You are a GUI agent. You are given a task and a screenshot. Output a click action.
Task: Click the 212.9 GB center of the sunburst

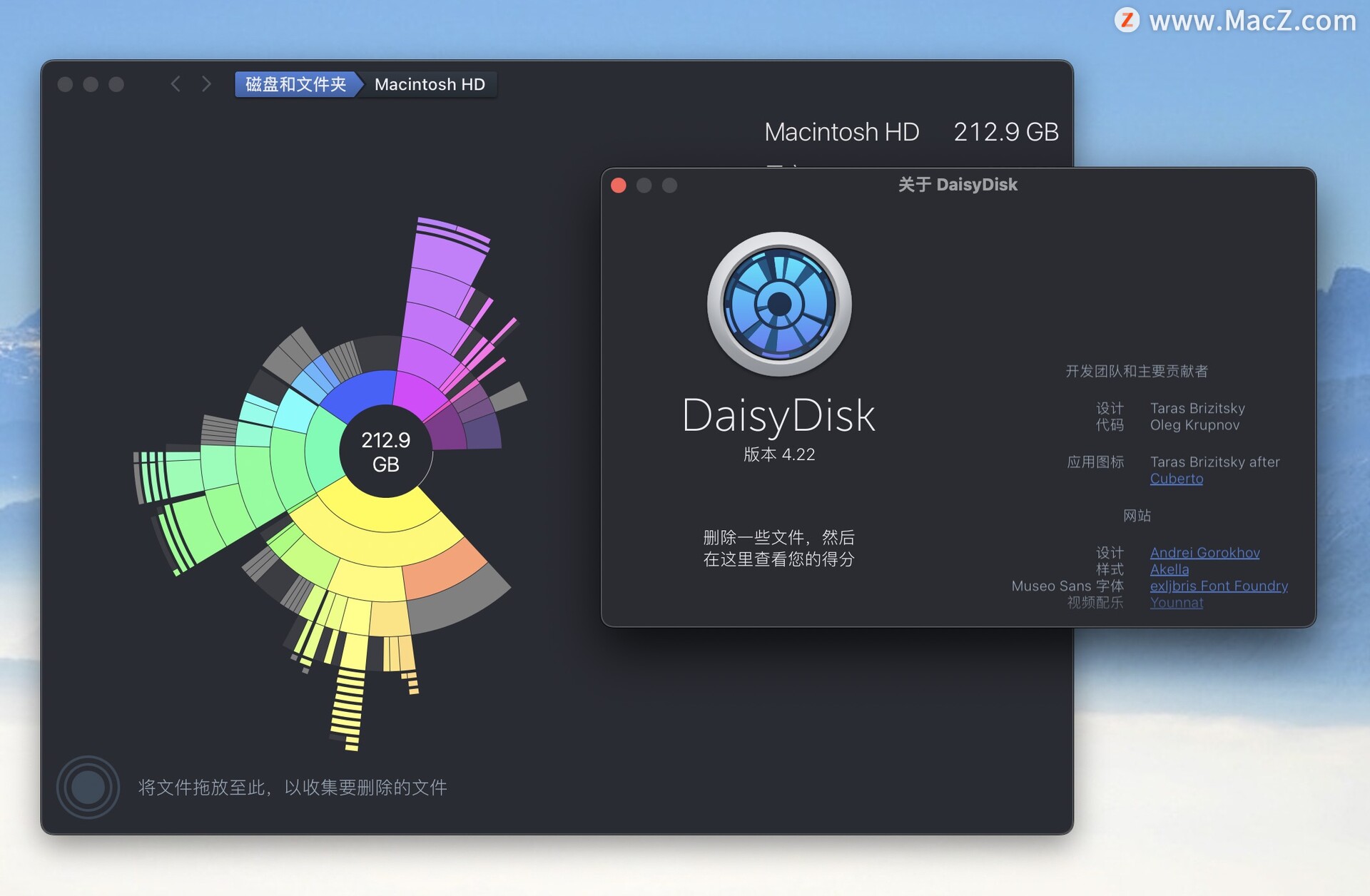click(385, 452)
